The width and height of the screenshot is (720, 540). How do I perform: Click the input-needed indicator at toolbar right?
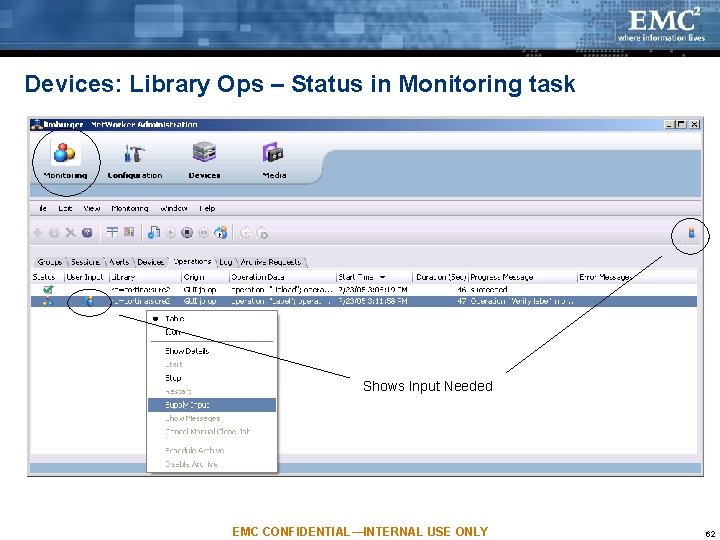[692, 233]
